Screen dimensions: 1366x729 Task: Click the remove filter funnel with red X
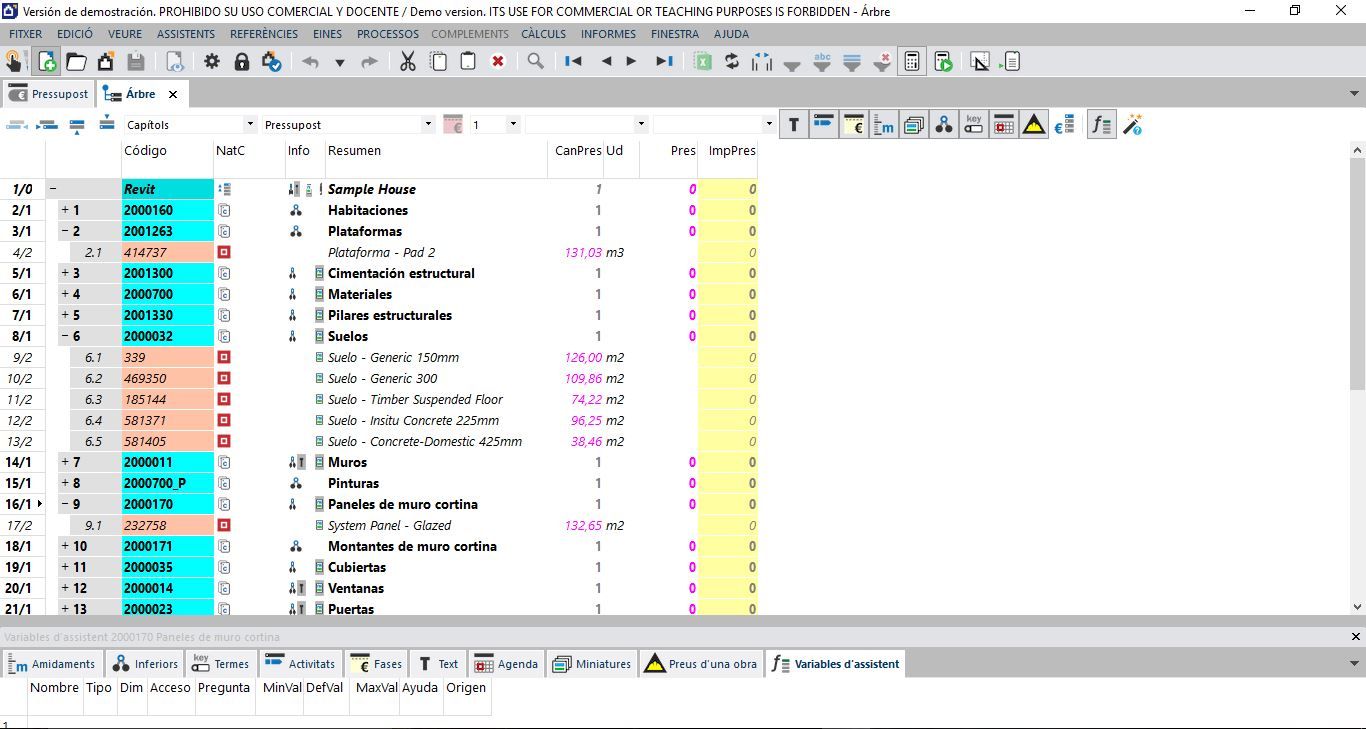[x=882, y=62]
